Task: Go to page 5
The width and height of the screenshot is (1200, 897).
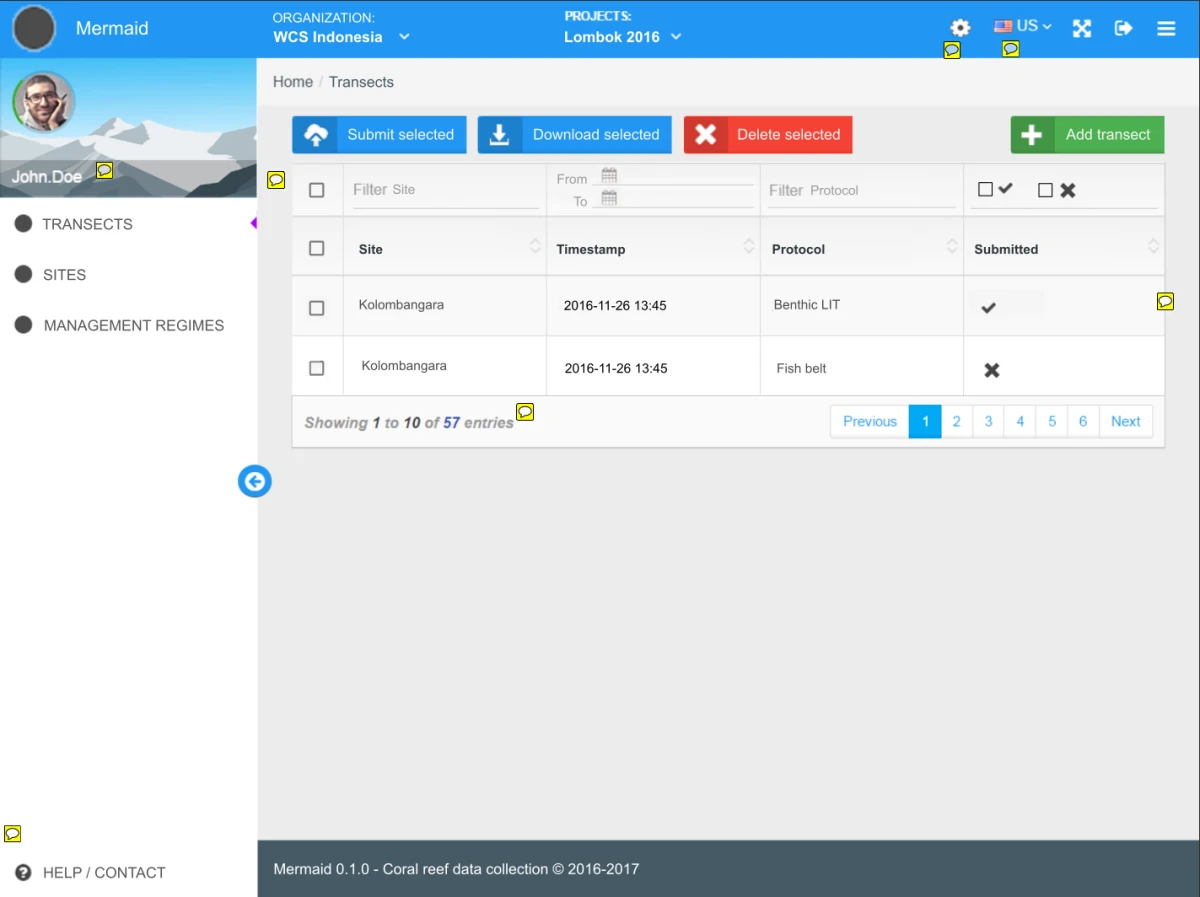Action: (1052, 422)
